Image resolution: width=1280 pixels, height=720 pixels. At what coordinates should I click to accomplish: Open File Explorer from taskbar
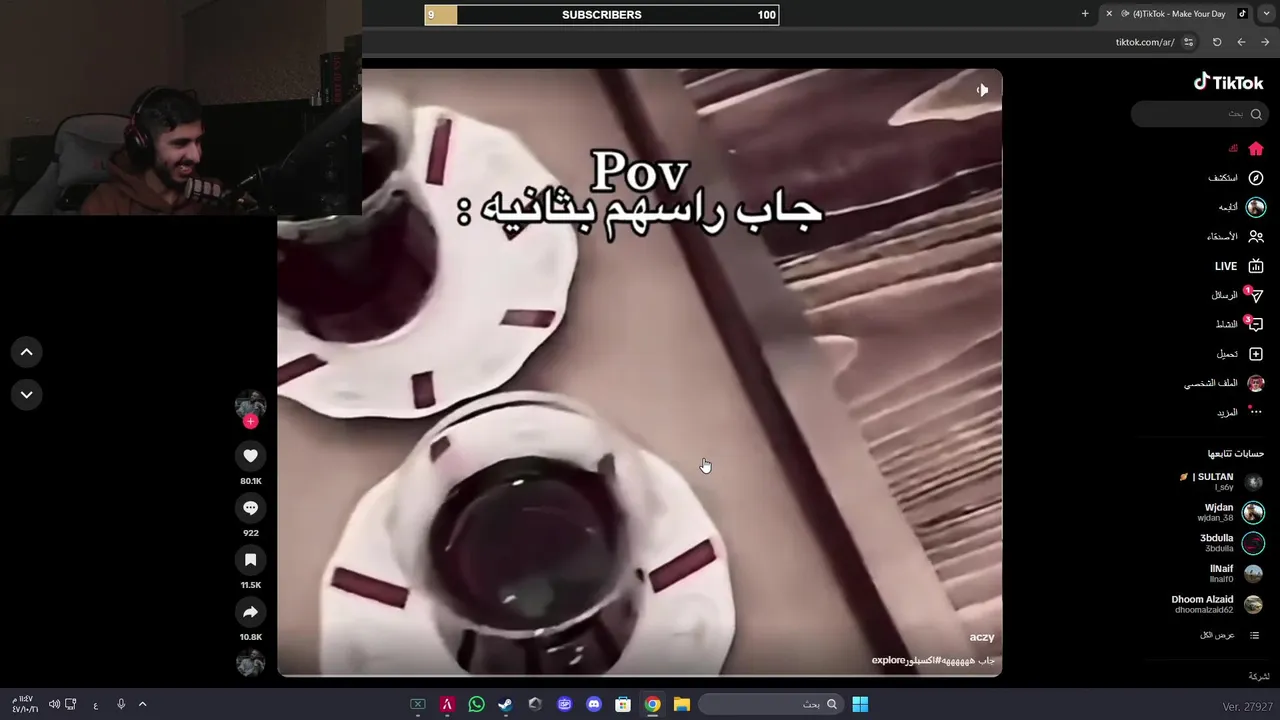coord(682,704)
